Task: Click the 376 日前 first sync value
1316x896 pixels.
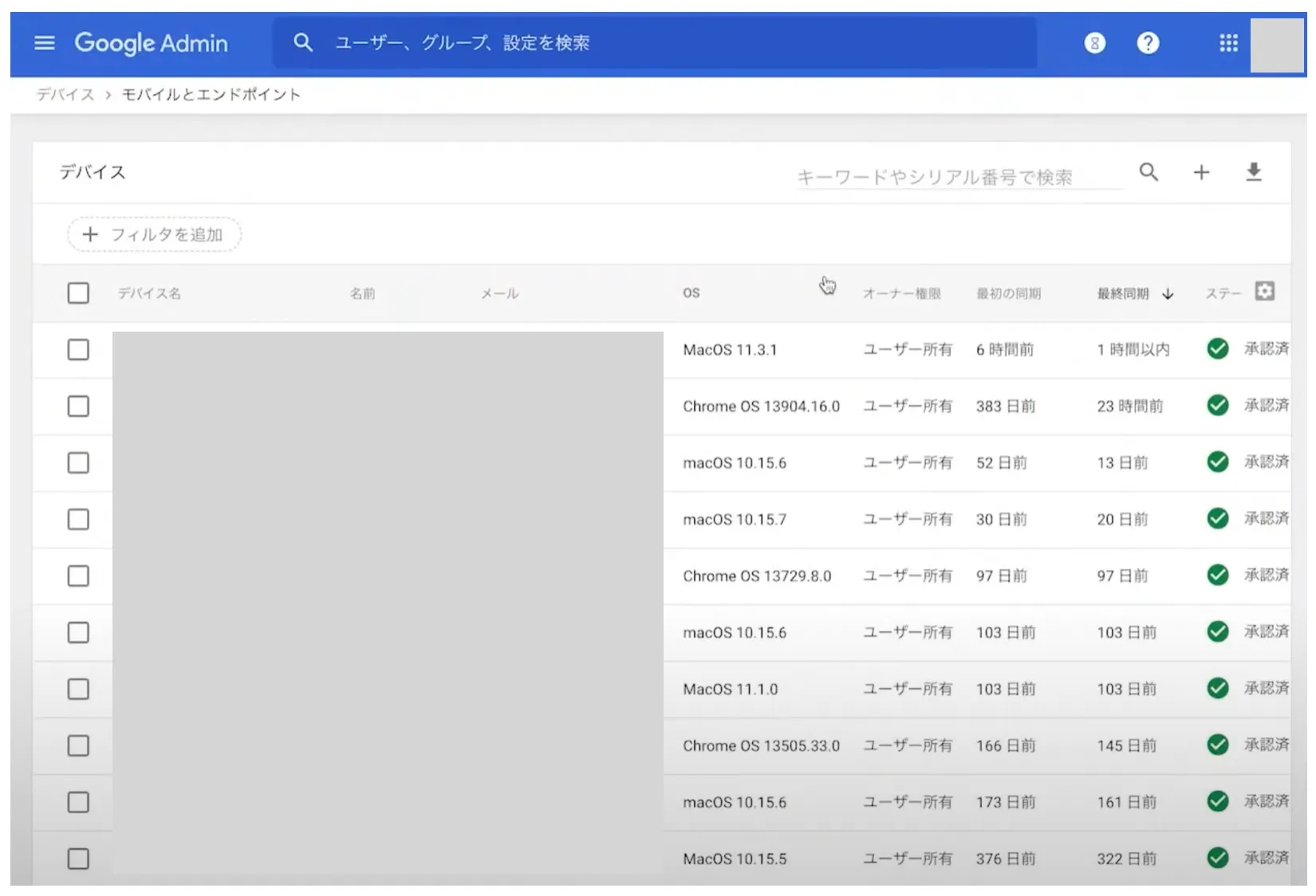Action: 1006,859
